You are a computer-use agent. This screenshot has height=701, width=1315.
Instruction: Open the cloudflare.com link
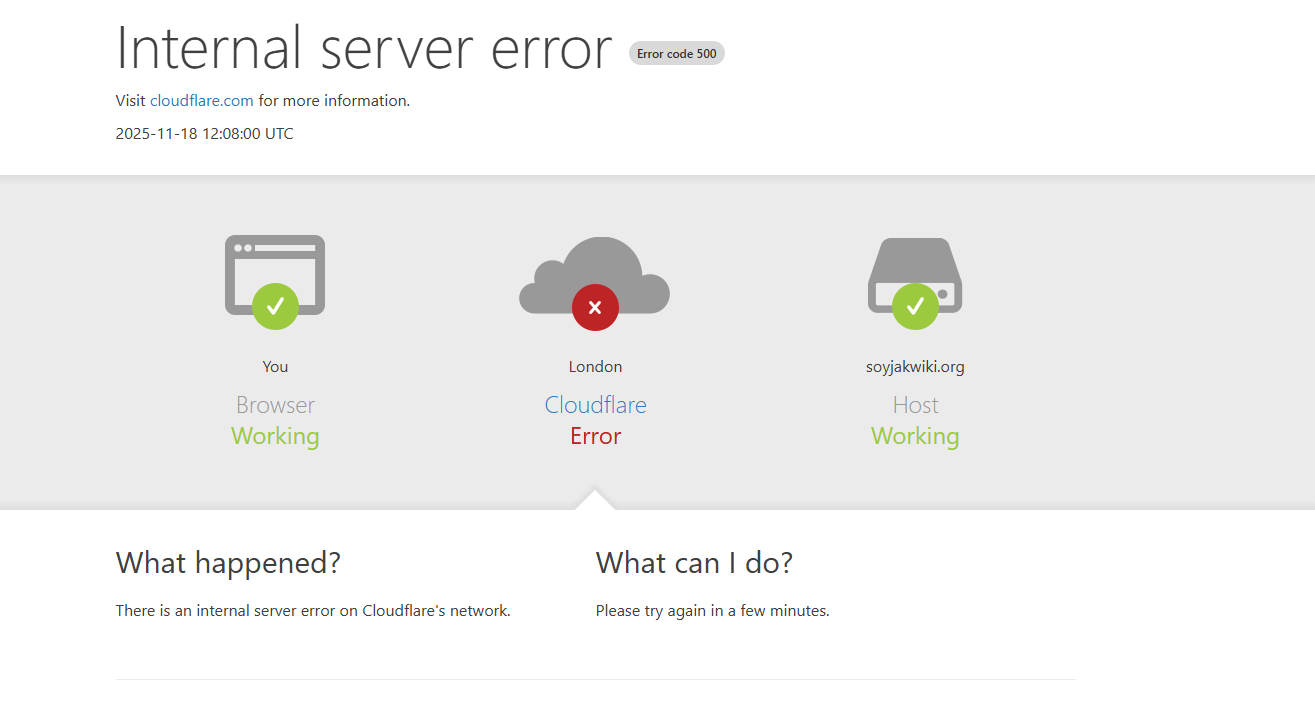tap(202, 101)
